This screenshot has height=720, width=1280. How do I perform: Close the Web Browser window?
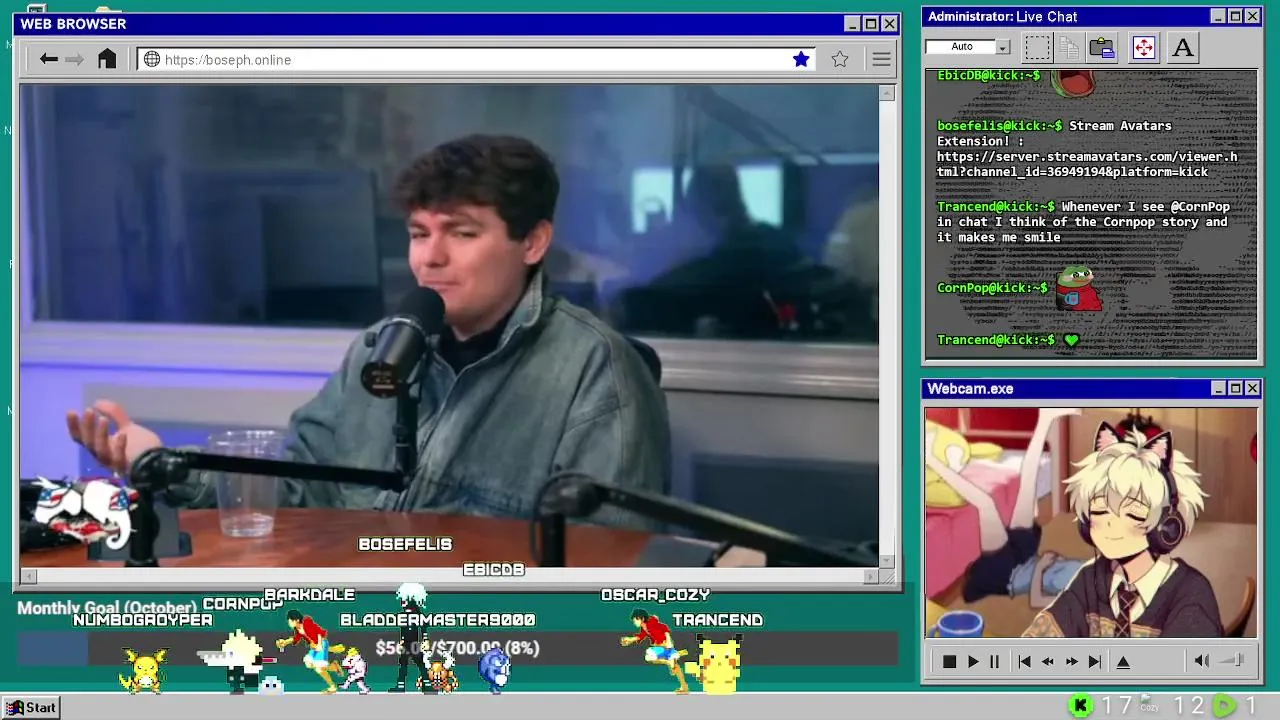(x=889, y=23)
